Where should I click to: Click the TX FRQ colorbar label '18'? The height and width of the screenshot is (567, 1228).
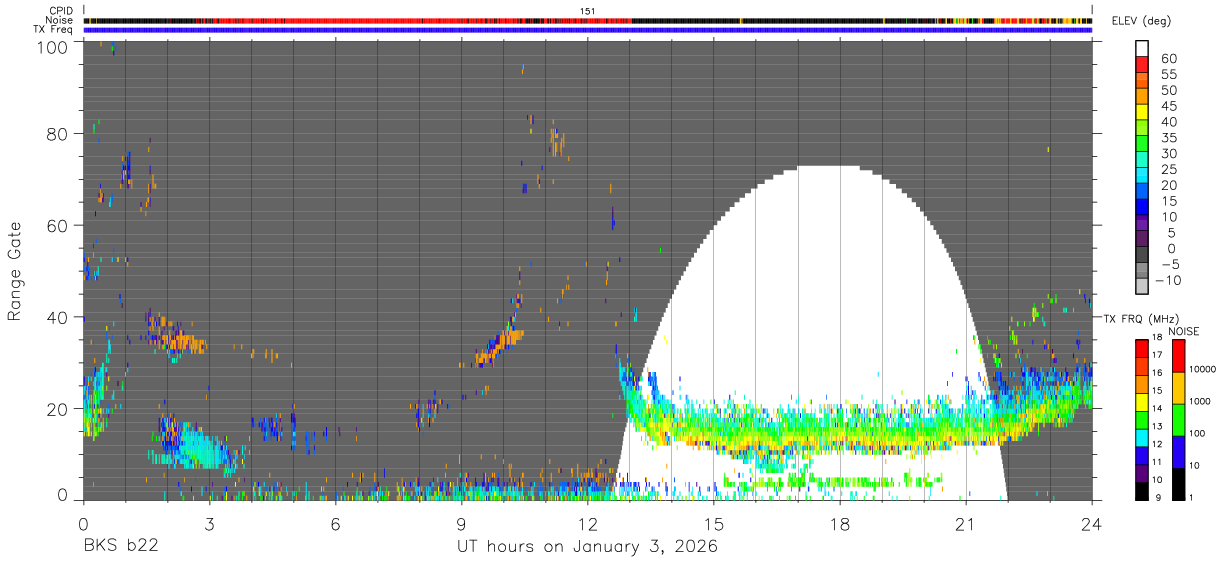[x=1157, y=339]
